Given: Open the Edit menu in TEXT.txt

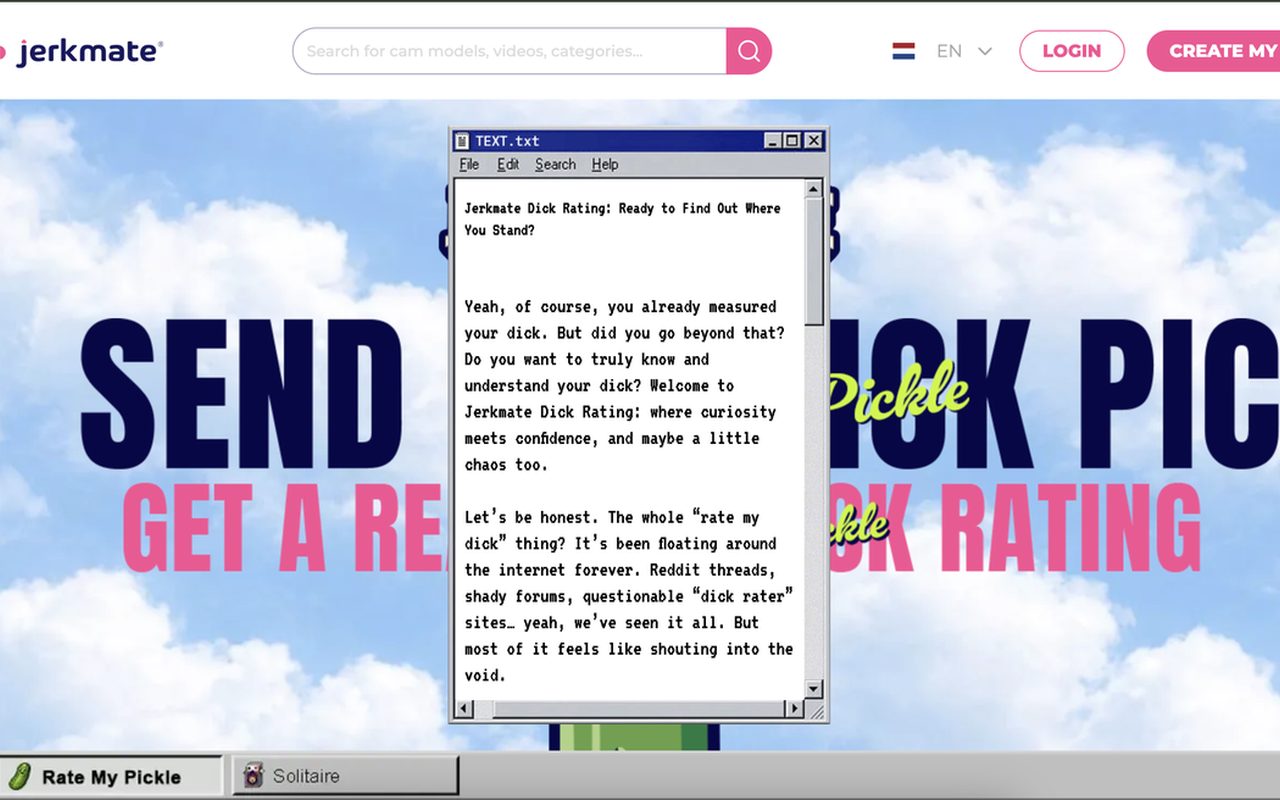Looking at the screenshot, I should (508, 164).
